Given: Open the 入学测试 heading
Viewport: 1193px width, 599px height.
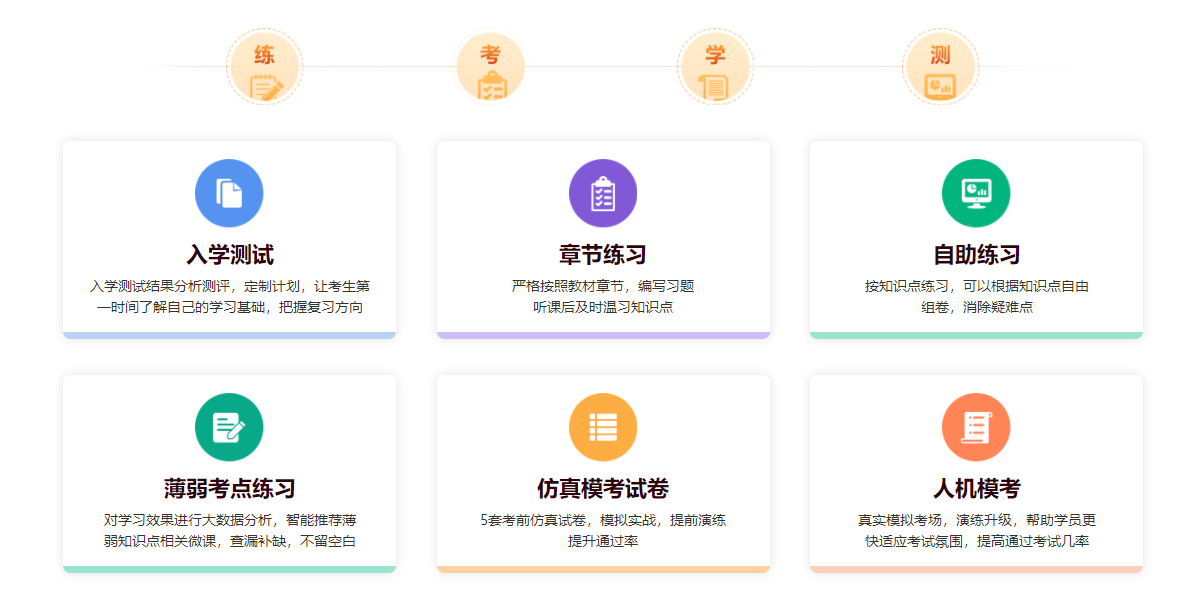Looking at the screenshot, I should [x=229, y=254].
